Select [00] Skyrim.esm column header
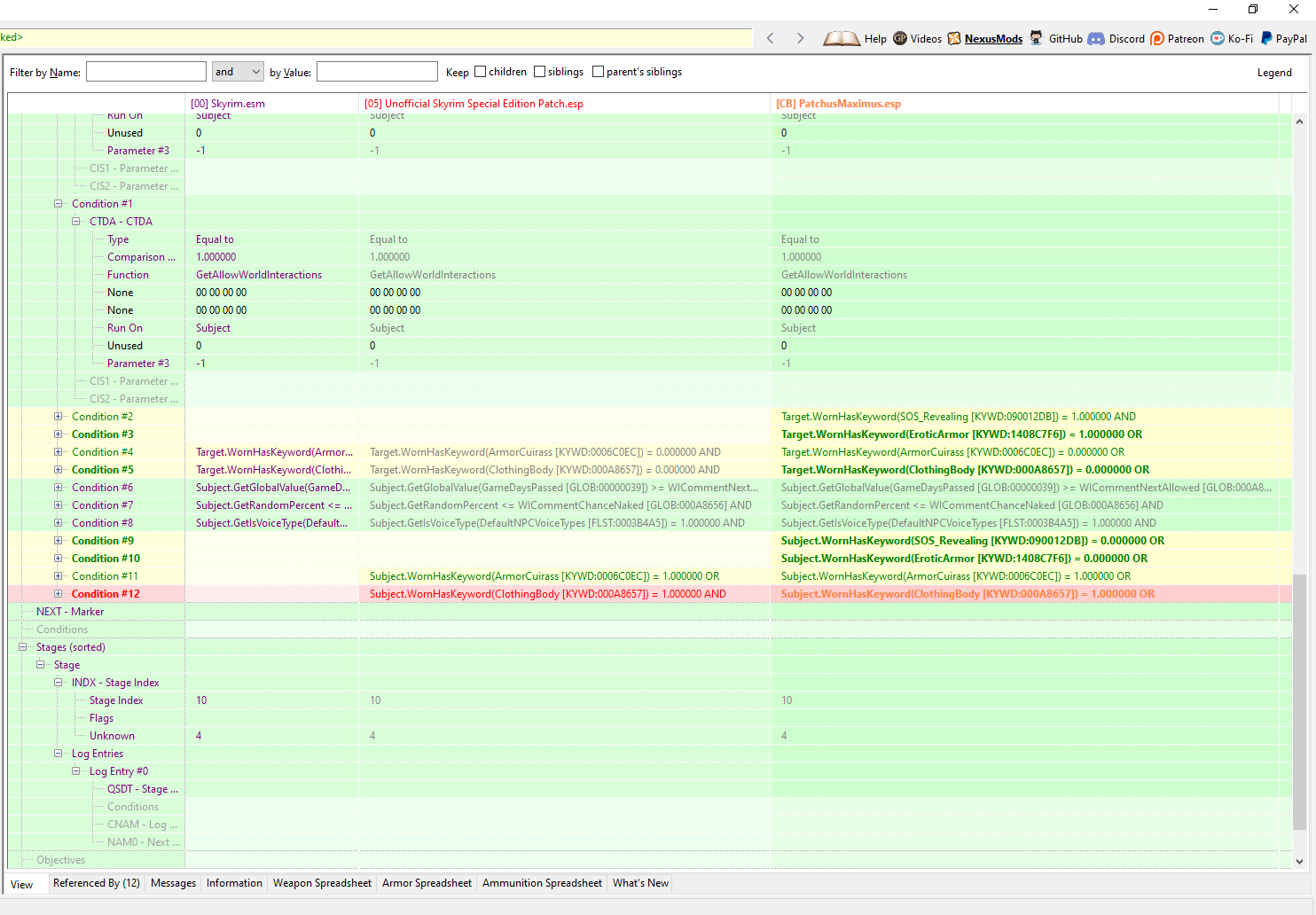Screen dimensions: 1316x915 272,104
